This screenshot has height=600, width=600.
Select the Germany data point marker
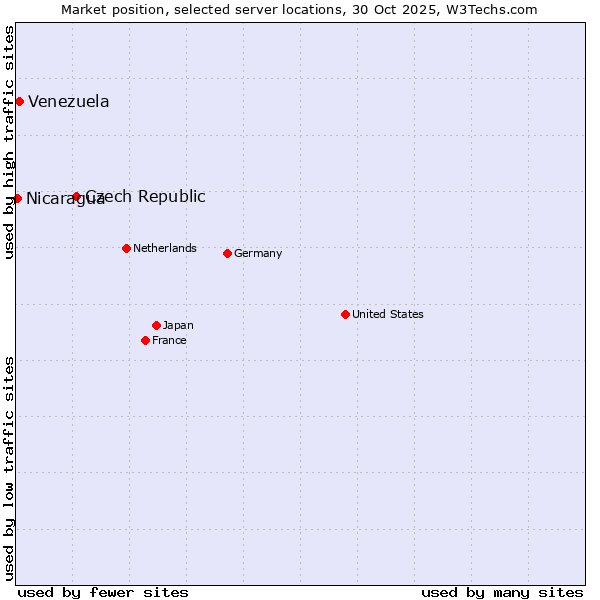(x=227, y=253)
